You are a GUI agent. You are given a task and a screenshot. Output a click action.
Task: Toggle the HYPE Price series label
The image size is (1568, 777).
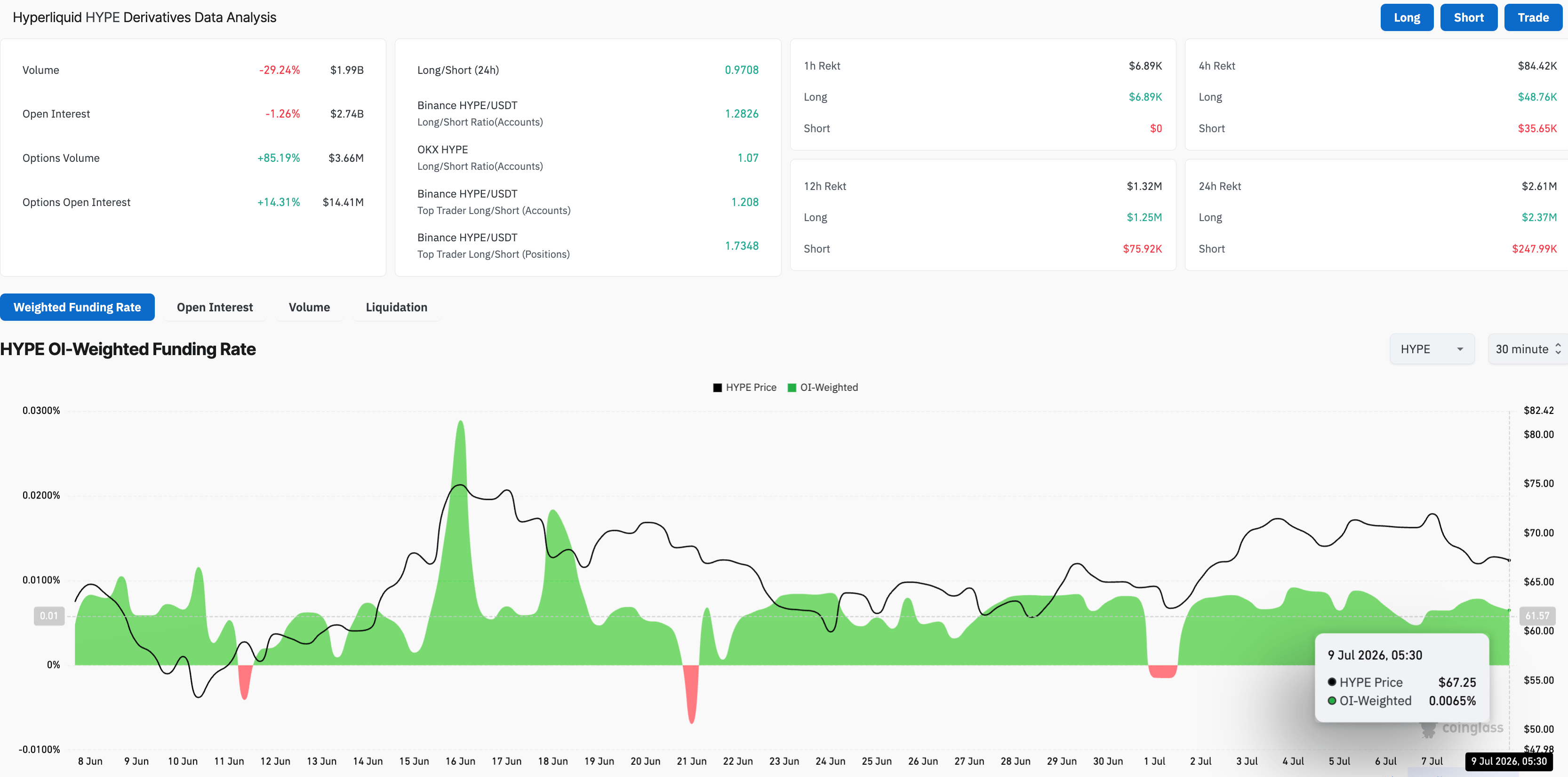pos(751,388)
